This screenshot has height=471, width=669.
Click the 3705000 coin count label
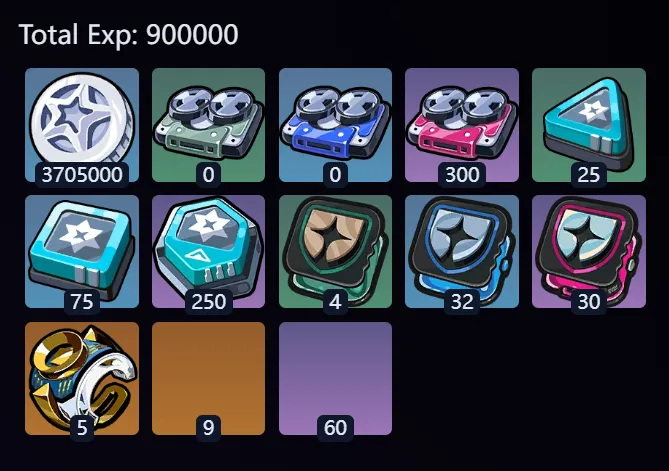coord(82,174)
